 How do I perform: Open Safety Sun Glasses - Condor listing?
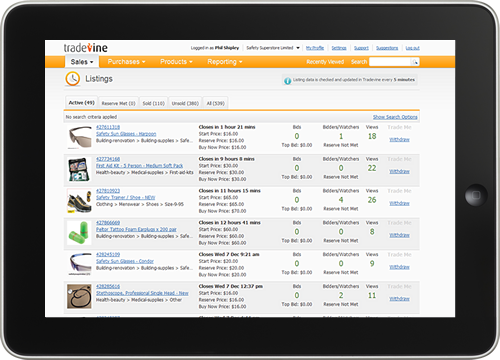[125, 261]
